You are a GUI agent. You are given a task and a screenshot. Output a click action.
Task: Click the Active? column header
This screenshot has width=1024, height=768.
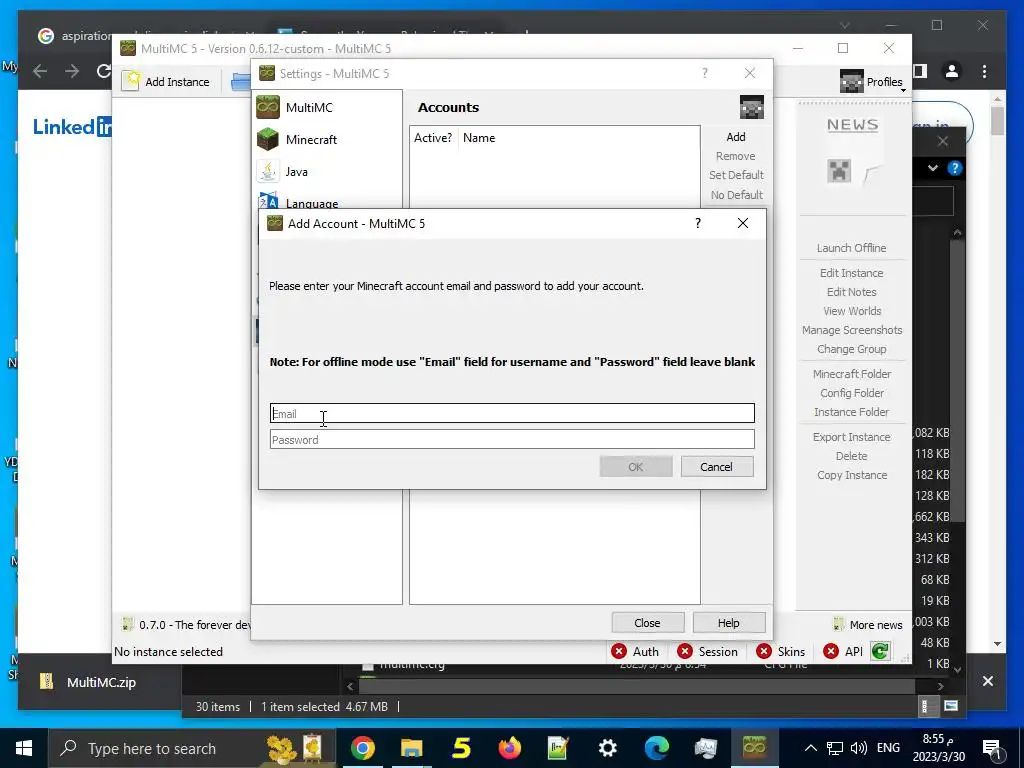(x=433, y=138)
